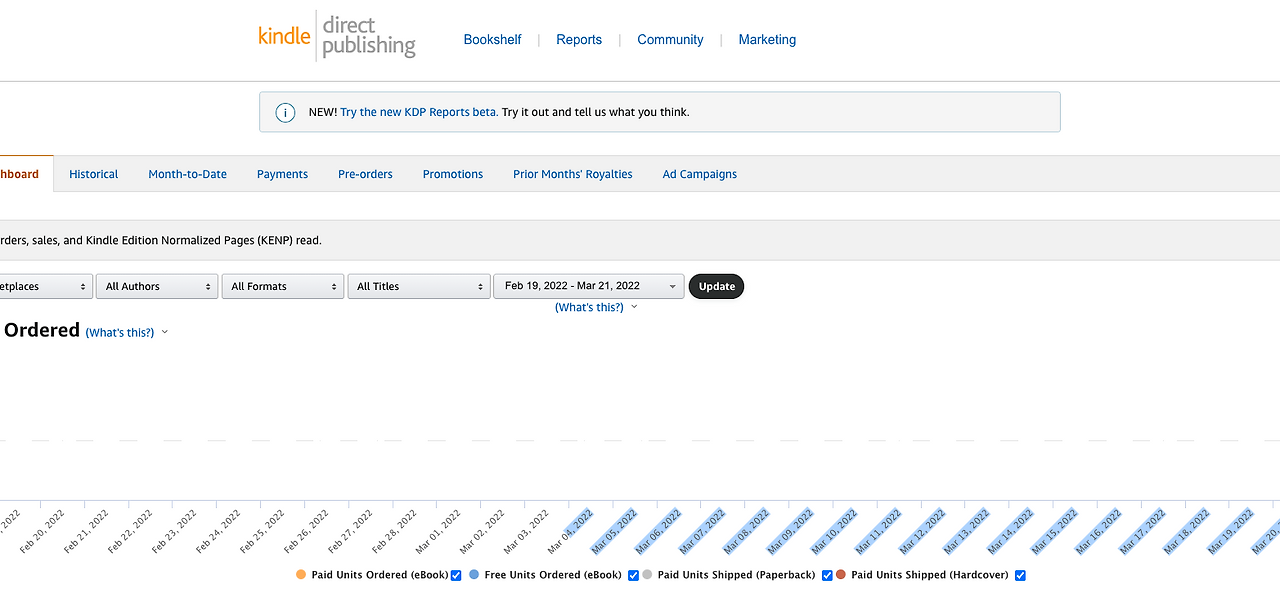The image size is (1280, 598).
Task: Open the Marketing page
Action: (x=767, y=40)
